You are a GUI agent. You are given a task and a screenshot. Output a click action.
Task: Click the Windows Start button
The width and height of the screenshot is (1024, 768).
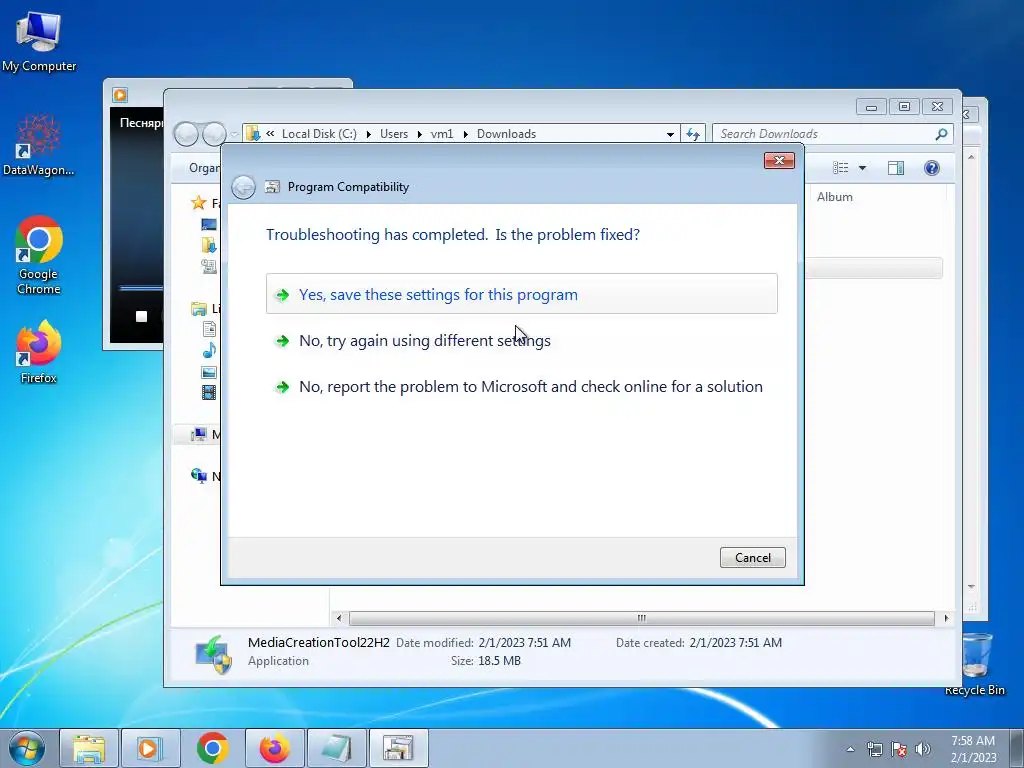[x=27, y=748]
